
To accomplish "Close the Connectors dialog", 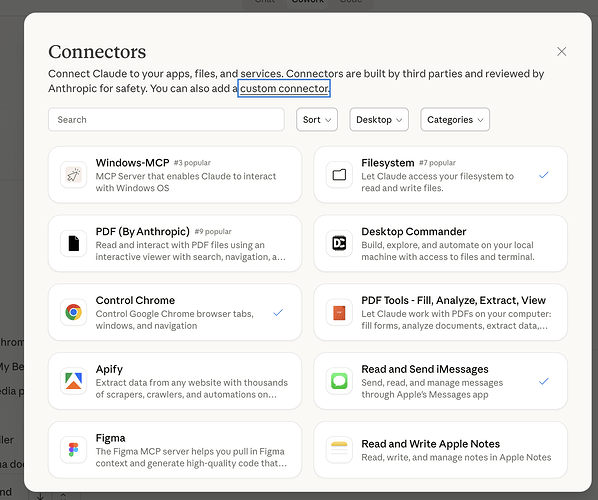I will click(x=561, y=51).
